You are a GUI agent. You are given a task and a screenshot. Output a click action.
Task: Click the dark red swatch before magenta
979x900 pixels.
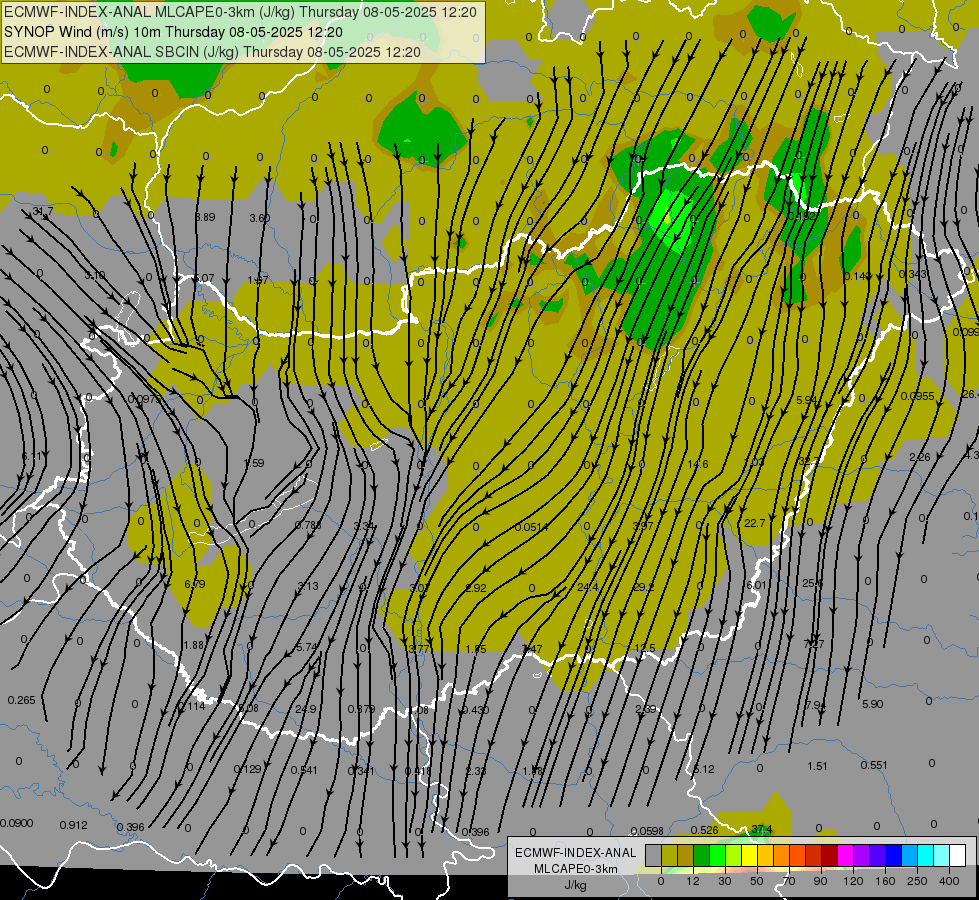pyautogui.click(x=830, y=855)
